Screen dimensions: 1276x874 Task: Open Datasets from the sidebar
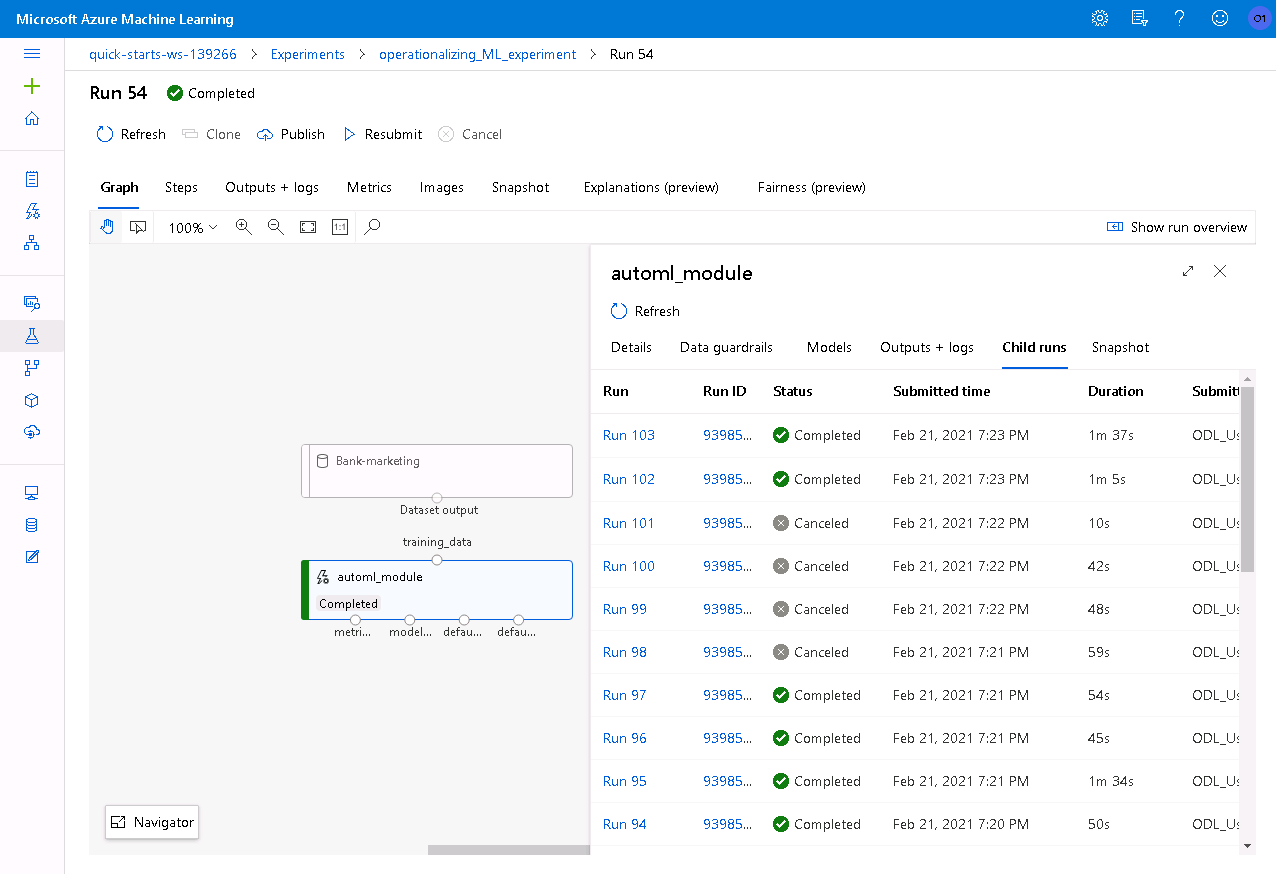tap(32, 303)
